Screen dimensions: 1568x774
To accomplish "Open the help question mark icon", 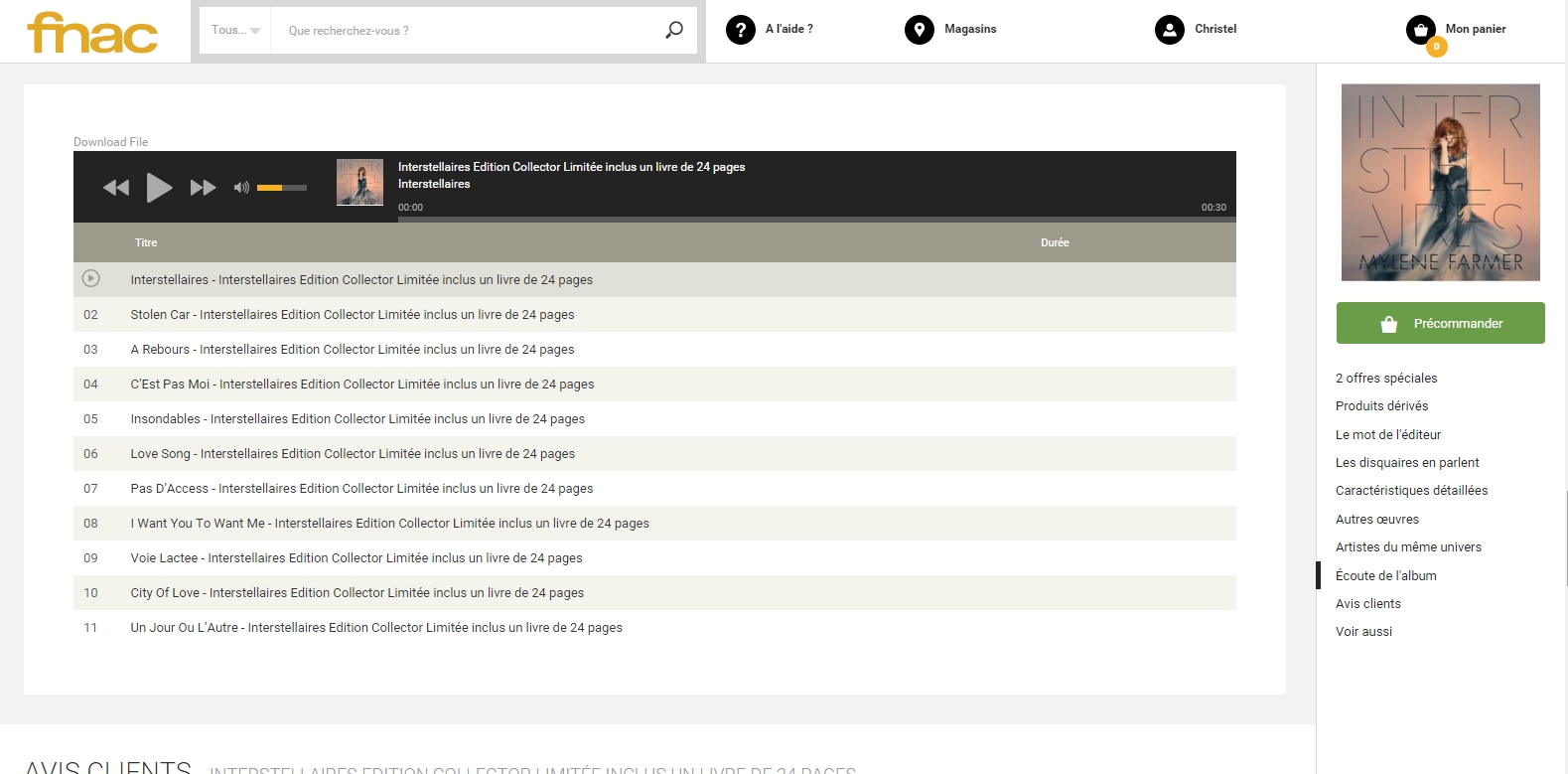I will (x=740, y=30).
